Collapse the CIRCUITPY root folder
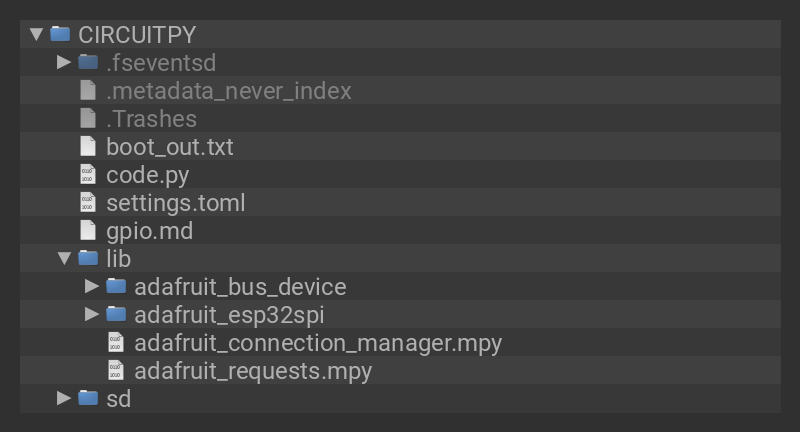Image resolution: width=800 pixels, height=432 pixels. pyautogui.click(x=37, y=34)
